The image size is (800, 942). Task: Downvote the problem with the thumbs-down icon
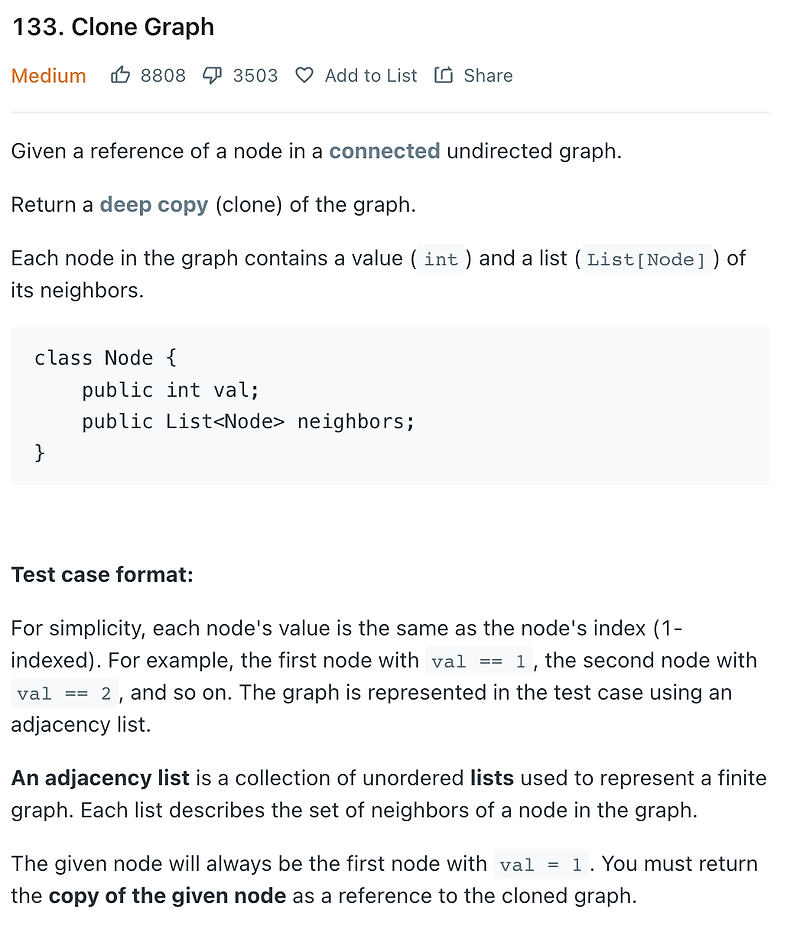(x=212, y=76)
